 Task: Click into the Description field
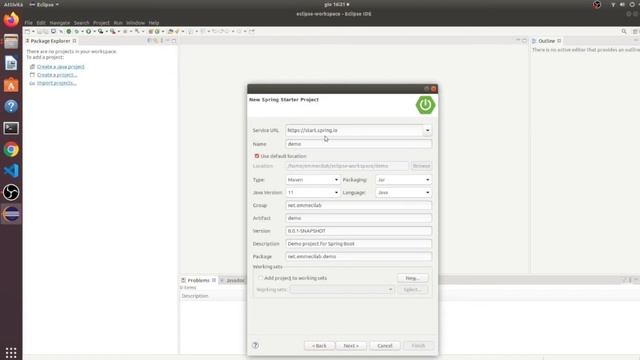pyautogui.click(x=358, y=244)
